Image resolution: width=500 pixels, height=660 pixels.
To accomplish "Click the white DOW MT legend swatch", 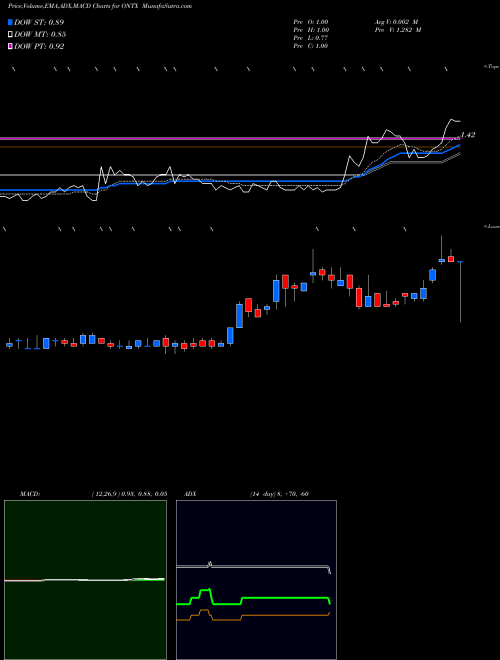I will pos(11,35).
